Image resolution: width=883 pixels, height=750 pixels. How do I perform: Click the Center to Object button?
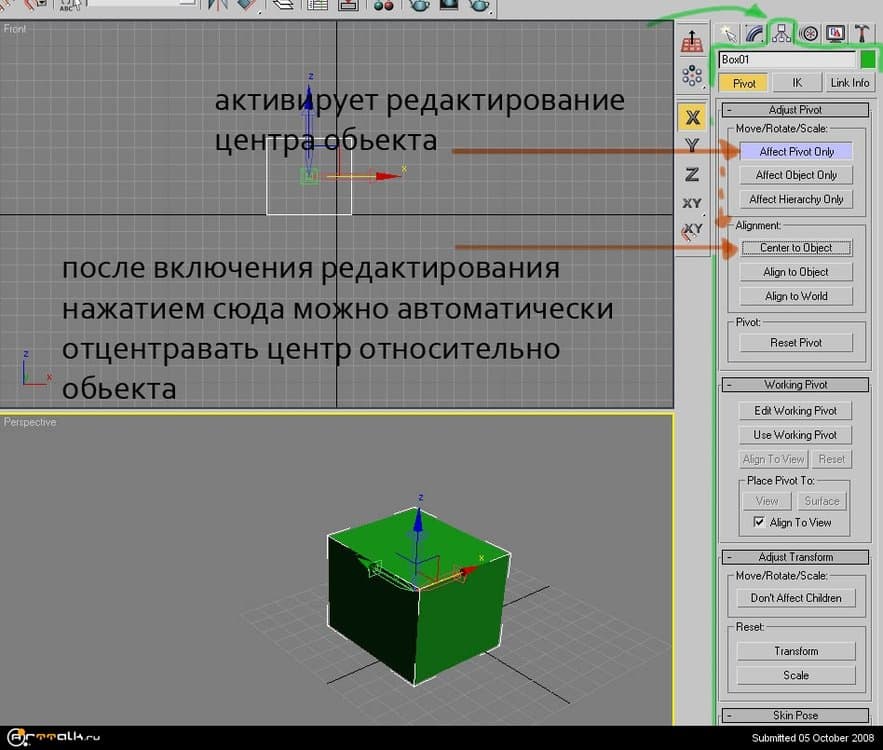pyautogui.click(x=796, y=248)
